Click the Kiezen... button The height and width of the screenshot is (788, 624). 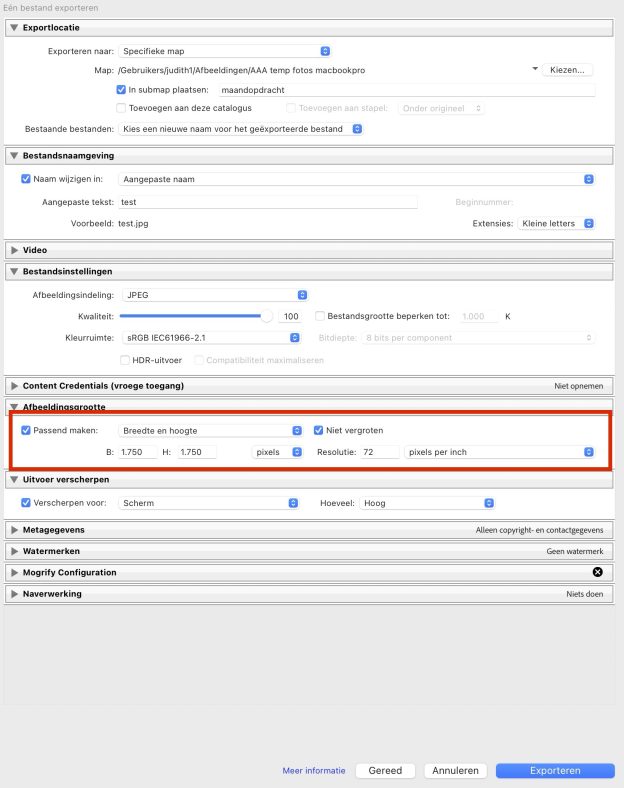click(567, 70)
